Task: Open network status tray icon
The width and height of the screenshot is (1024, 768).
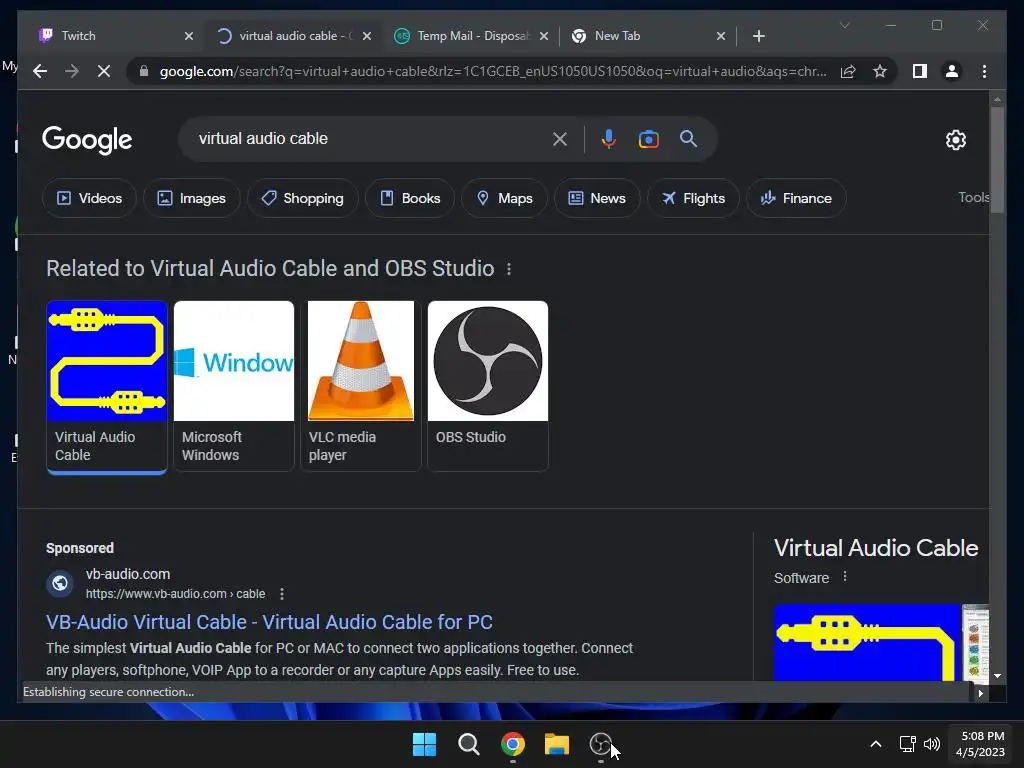Action: (x=907, y=744)
